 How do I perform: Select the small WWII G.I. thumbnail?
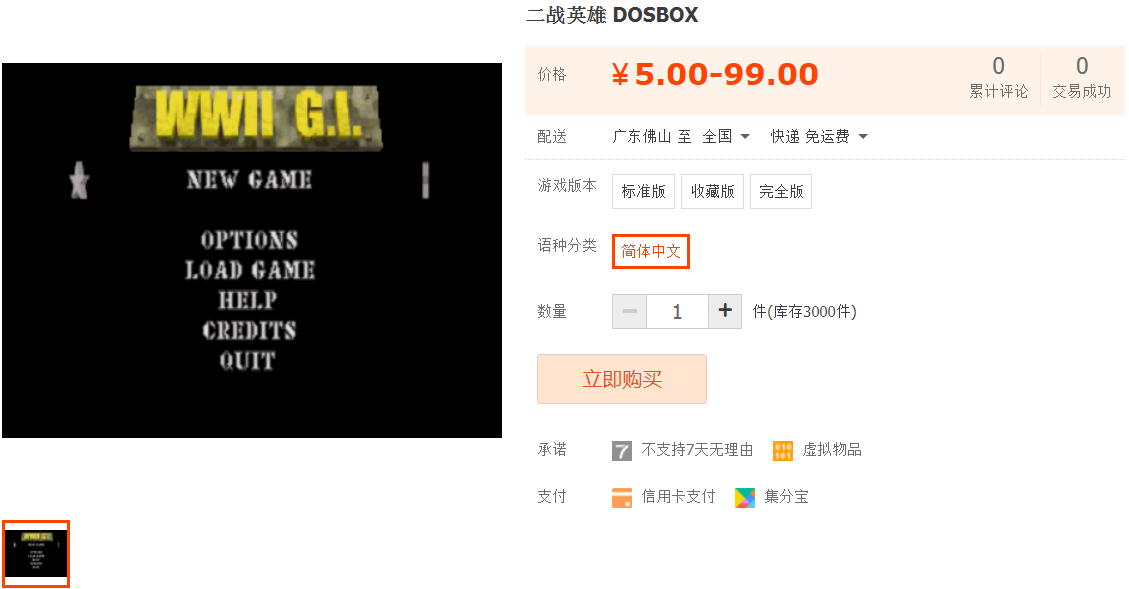coord(36,554)
